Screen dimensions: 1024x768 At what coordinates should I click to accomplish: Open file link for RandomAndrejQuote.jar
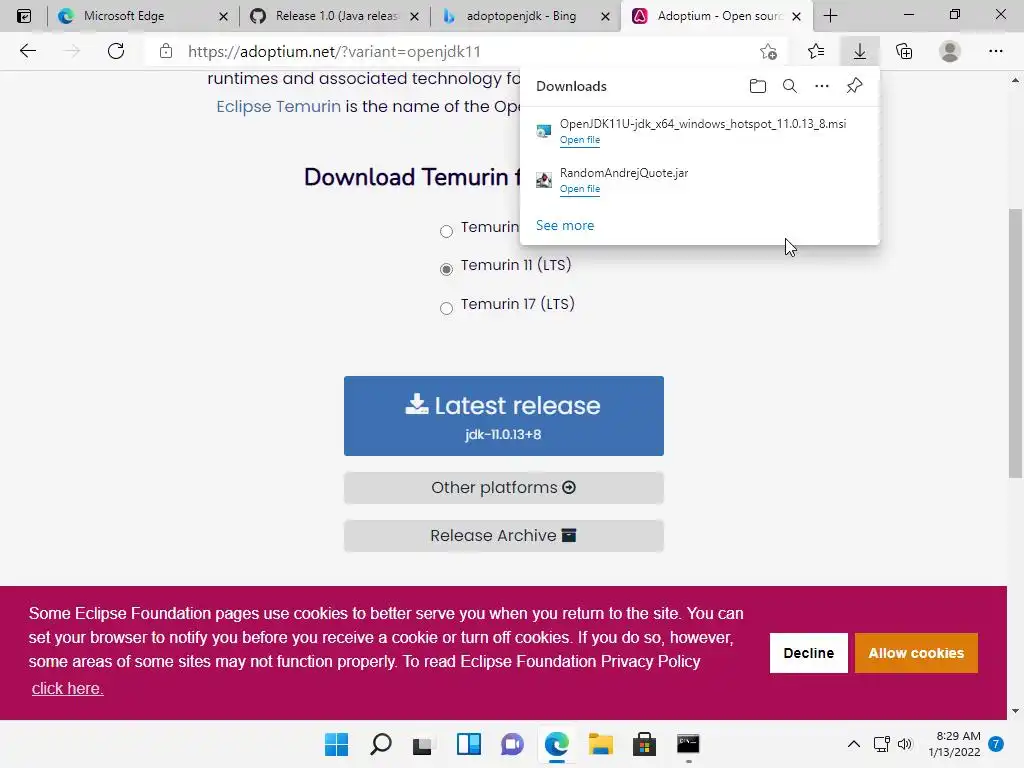580,189
